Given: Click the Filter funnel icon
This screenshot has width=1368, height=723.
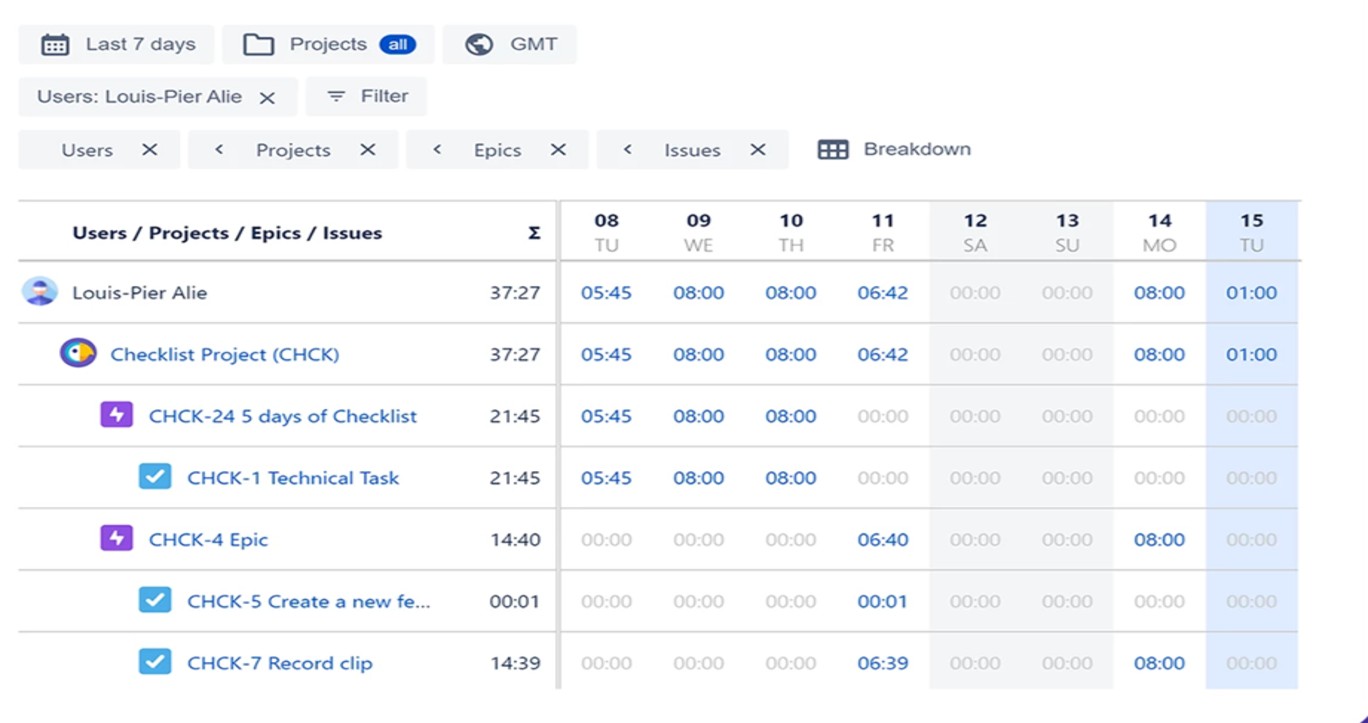Looking at the screenshot, I should click(336, 97).
